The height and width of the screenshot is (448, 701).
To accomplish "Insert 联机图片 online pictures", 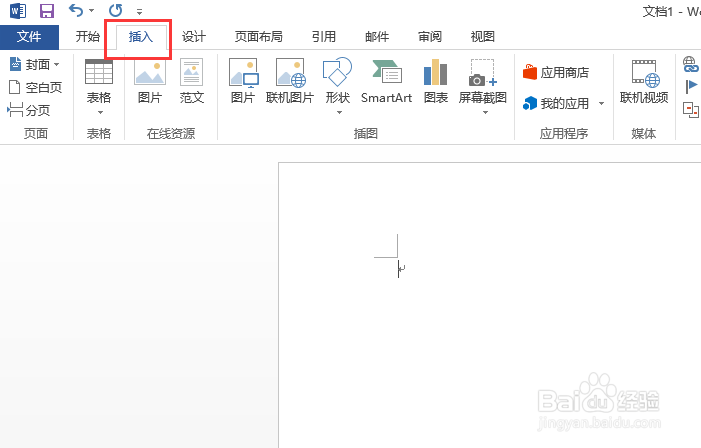I will [290, 81].
